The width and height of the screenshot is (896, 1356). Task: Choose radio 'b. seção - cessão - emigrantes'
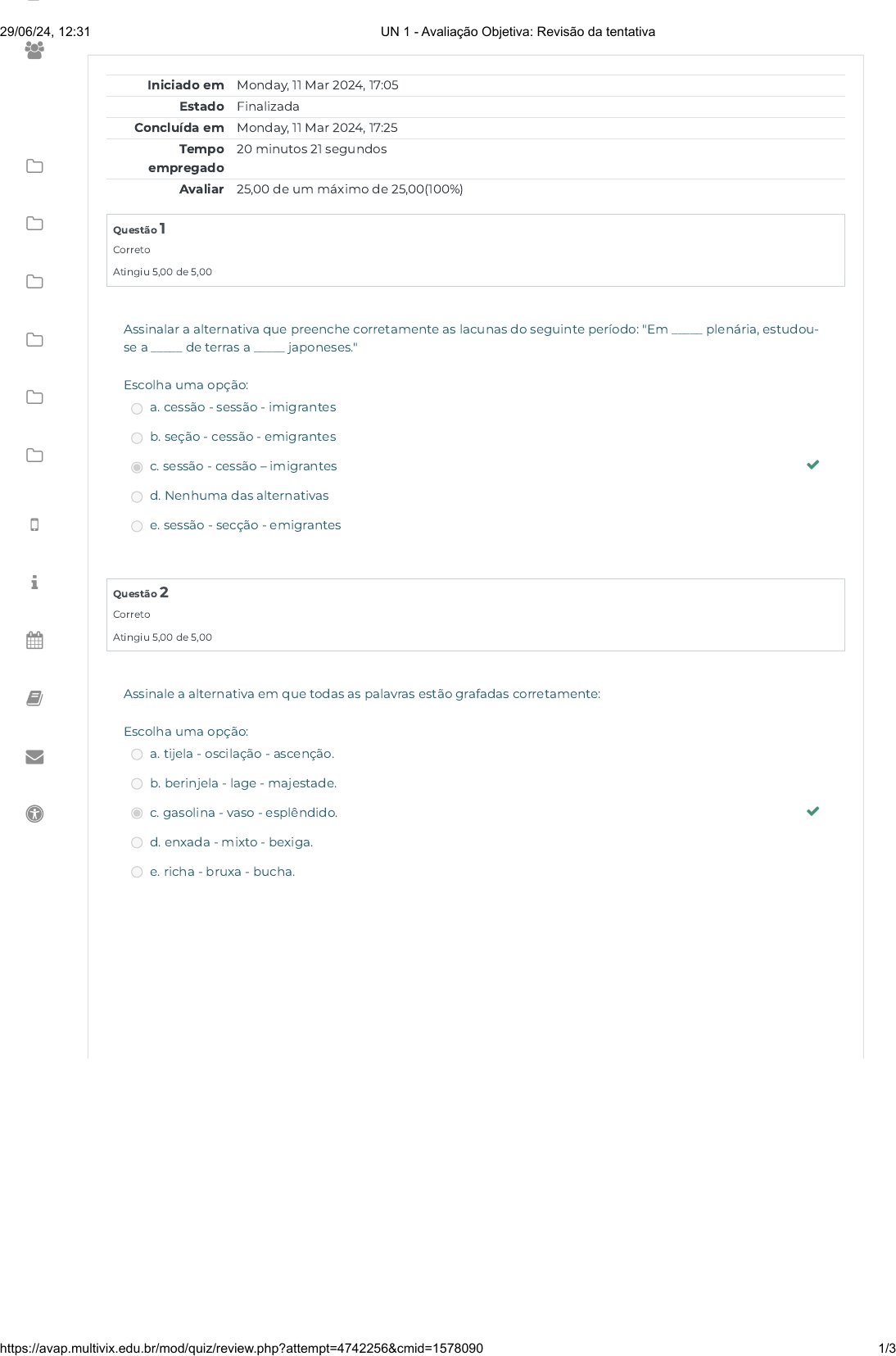[x=137, y=438]
